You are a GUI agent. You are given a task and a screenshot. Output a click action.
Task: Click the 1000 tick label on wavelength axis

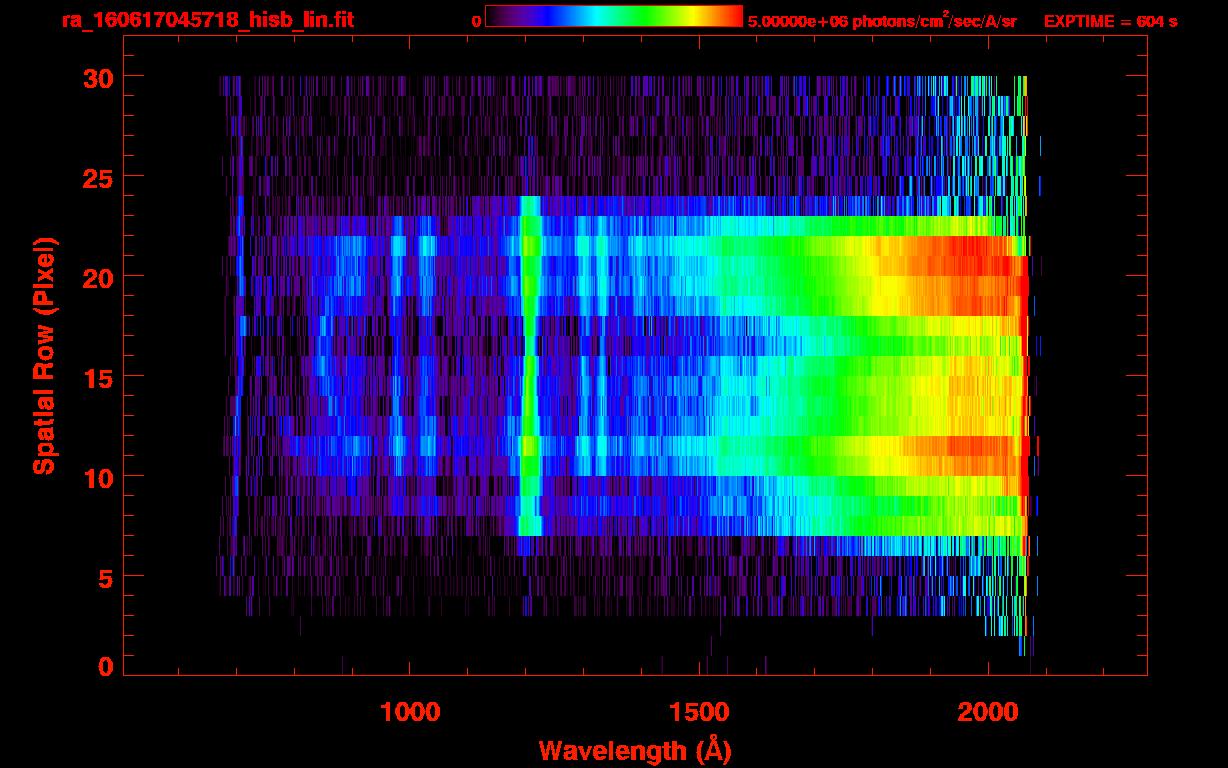410,712
